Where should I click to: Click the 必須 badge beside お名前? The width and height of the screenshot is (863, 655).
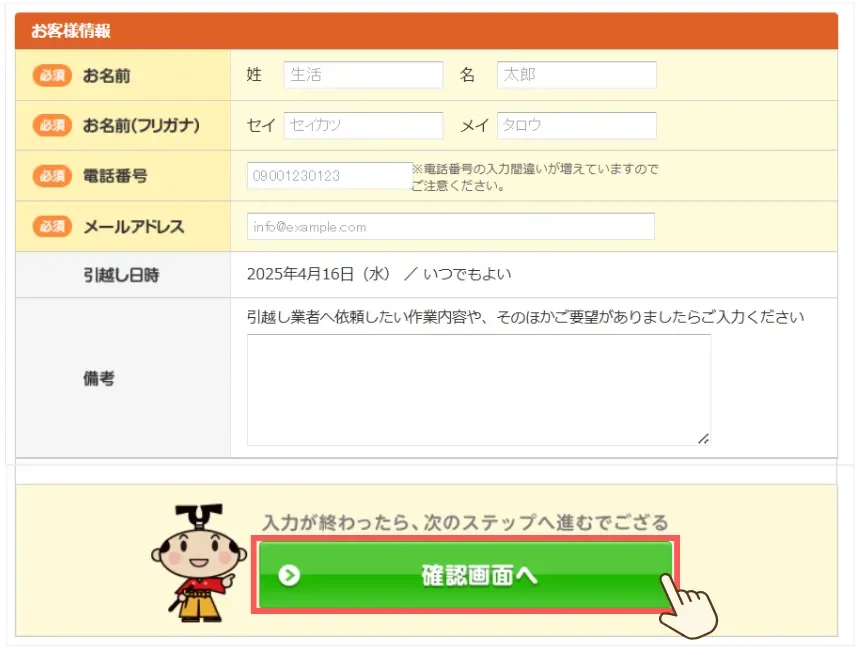coord(51,75)
